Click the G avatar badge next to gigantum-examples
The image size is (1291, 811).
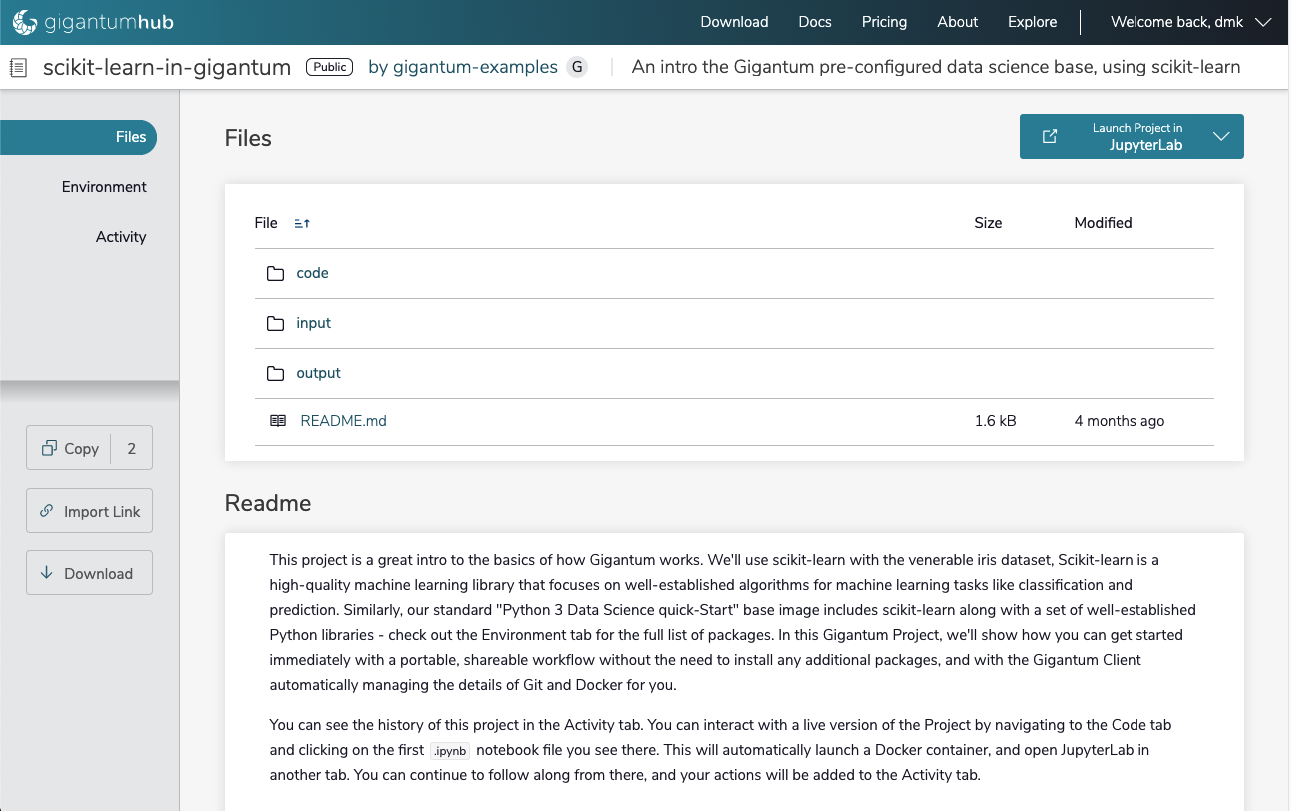(577, 67)
